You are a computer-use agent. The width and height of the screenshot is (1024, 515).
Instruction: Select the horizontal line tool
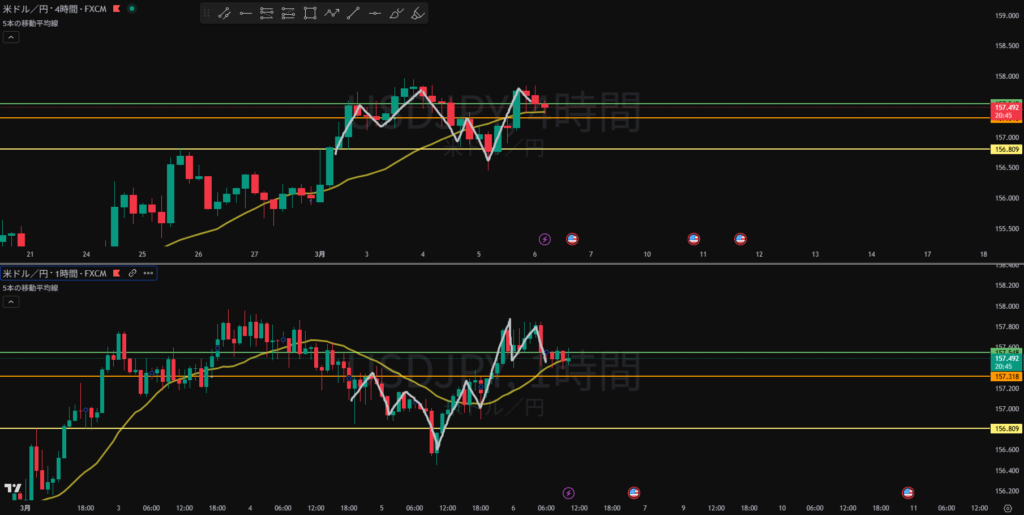375,14
